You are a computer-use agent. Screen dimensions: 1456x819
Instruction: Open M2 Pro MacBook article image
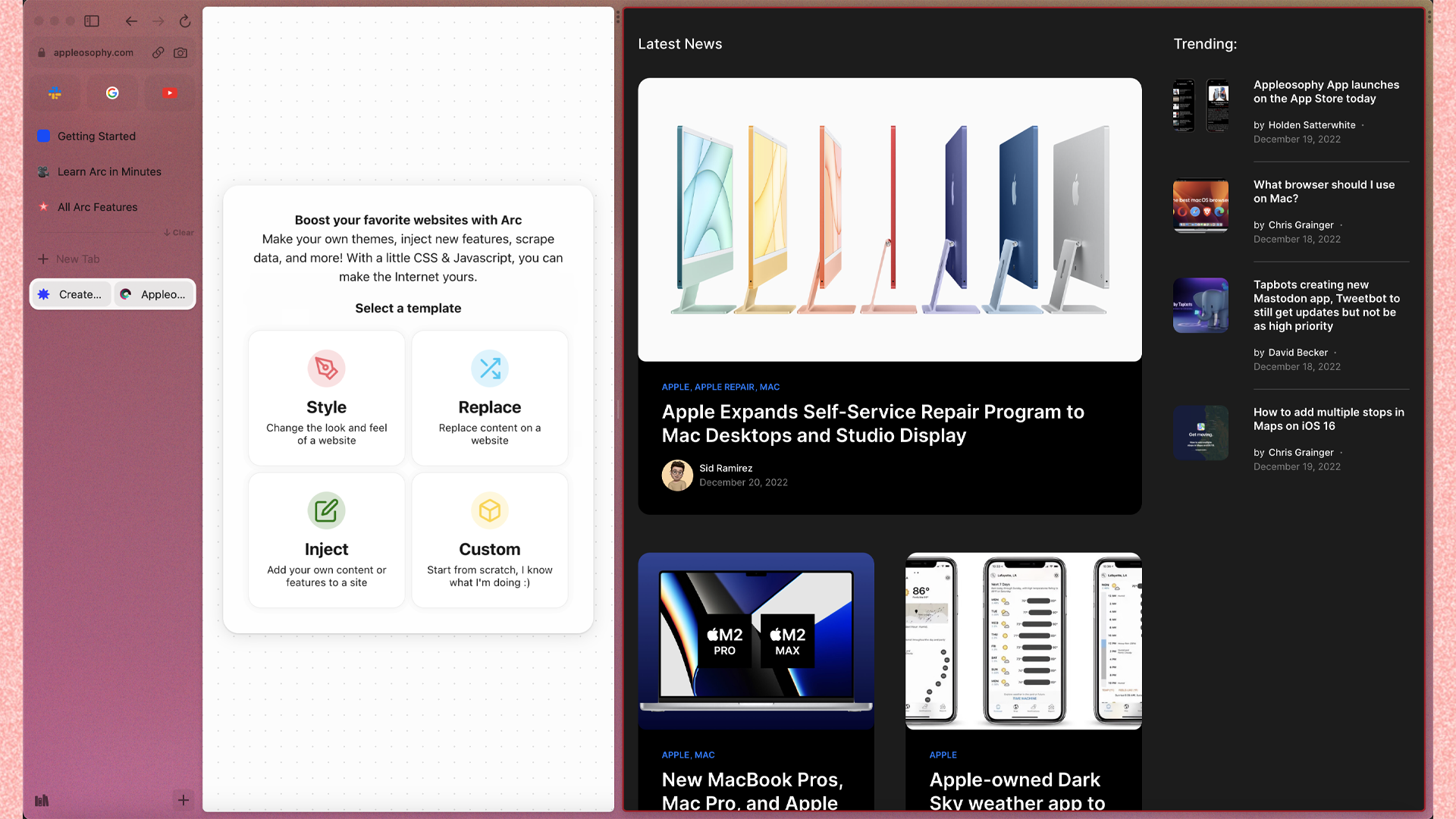pos(756,641)
